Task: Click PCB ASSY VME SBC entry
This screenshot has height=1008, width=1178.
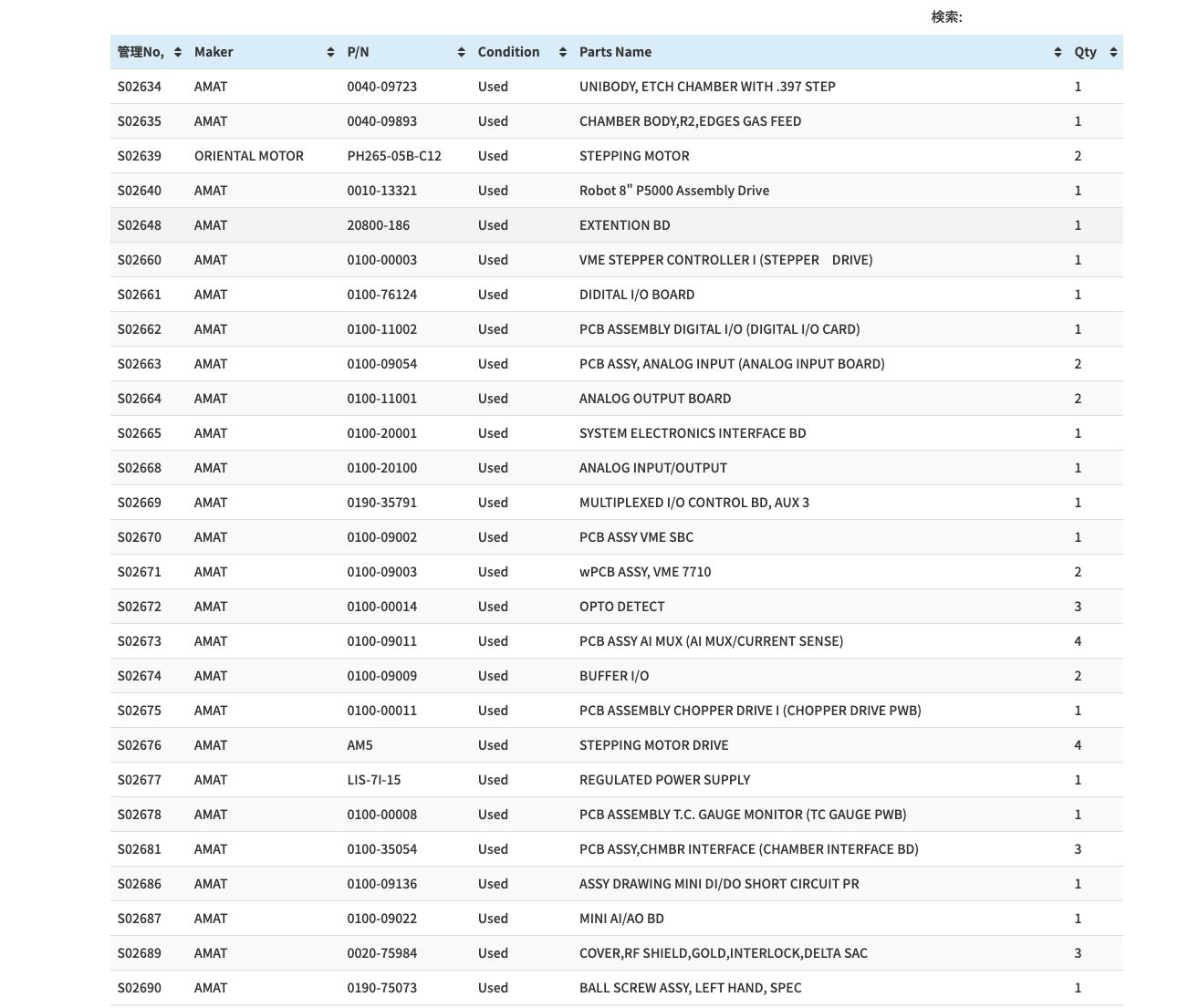Action: coord(636,537)
